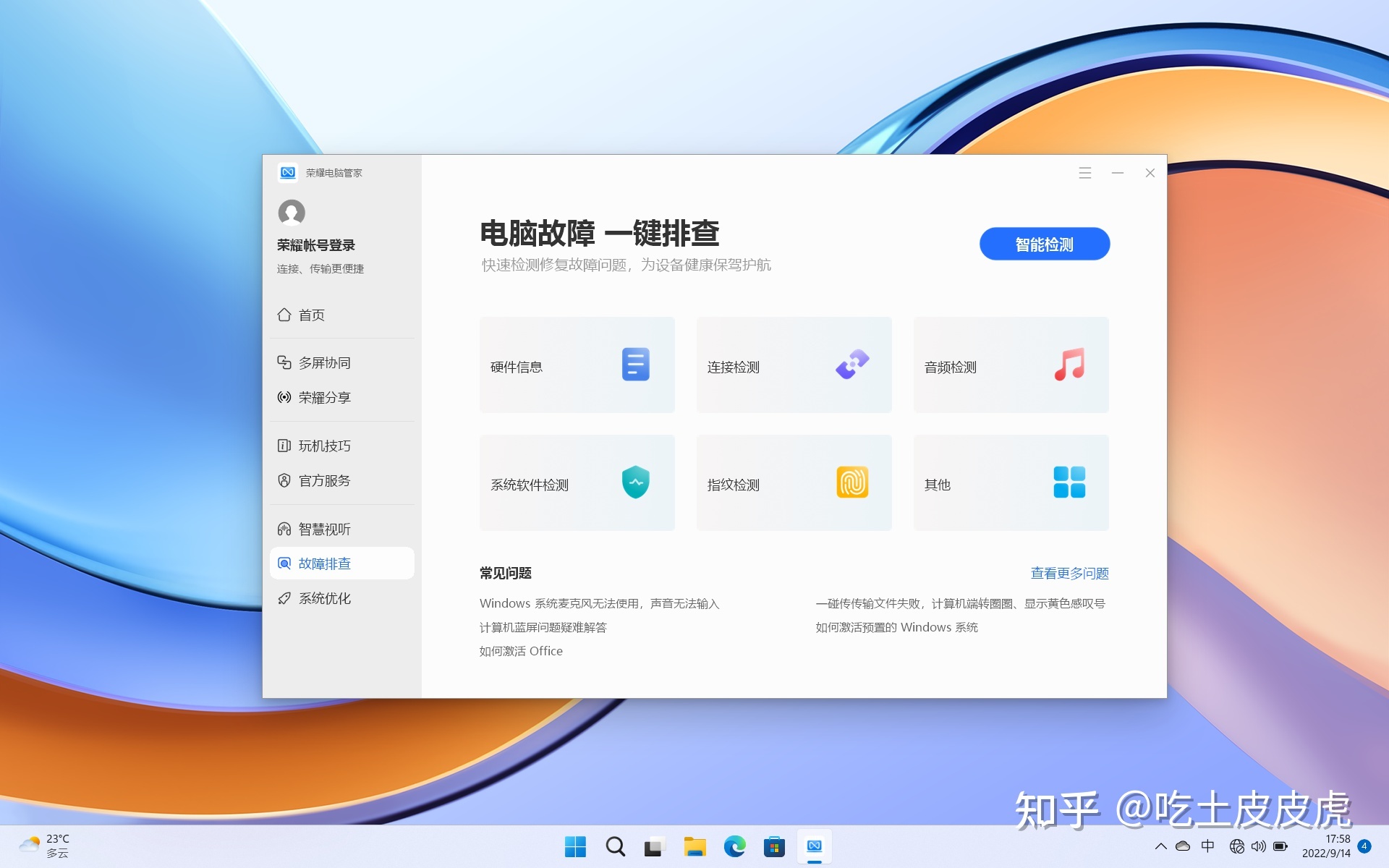1389x868 pixels.
Task: Open the 连接检测 card label
Action: click(x=734, y=367)
